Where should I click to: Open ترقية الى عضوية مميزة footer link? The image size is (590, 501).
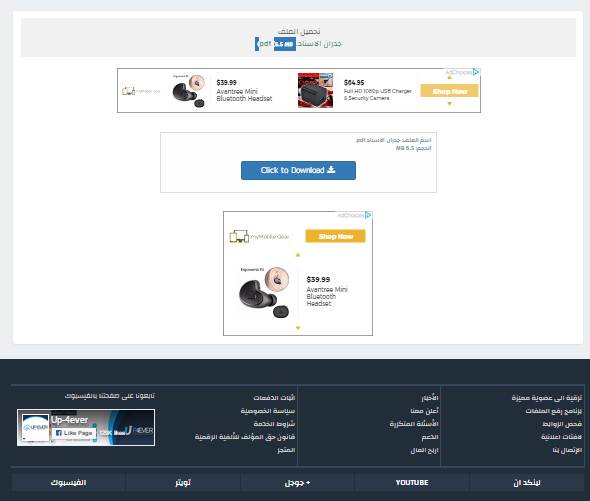click(546, 397)
